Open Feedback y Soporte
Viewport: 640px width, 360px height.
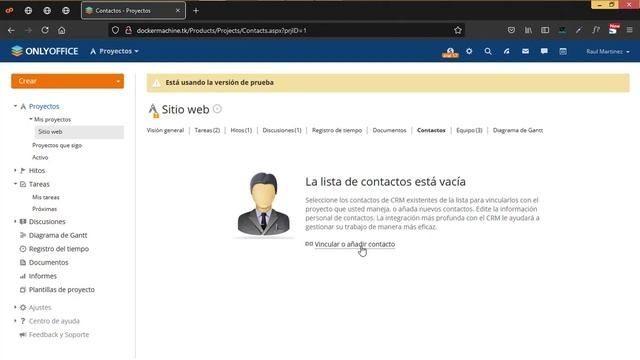pos(59,335)
